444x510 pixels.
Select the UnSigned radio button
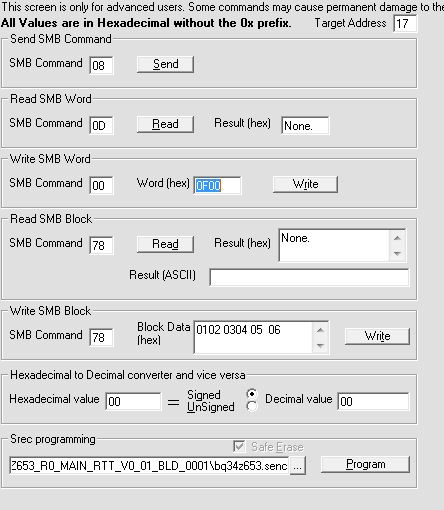(252, 406)
